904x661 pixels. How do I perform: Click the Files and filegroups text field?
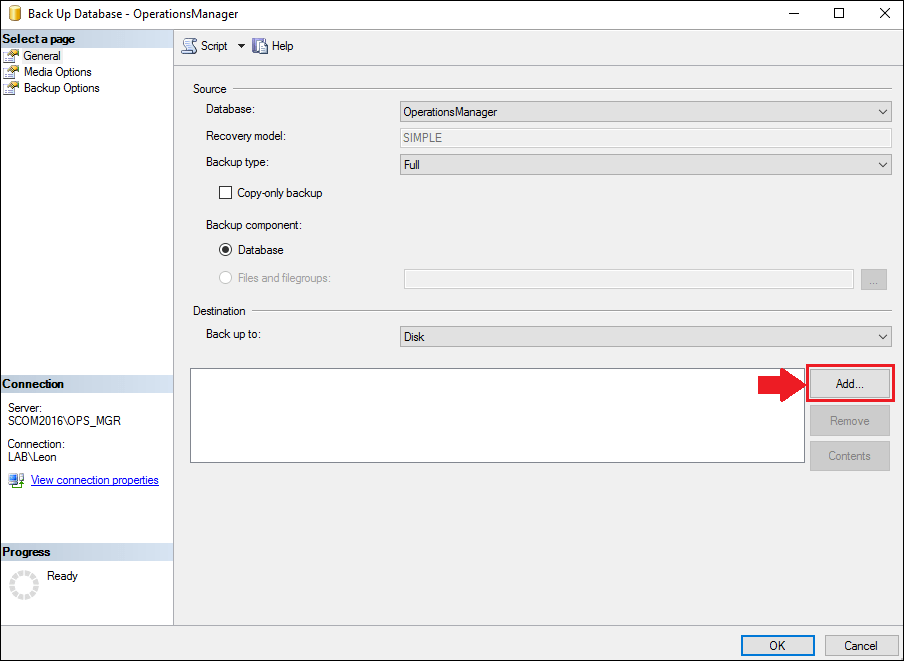pyautogui.click(x=628, y=279)
